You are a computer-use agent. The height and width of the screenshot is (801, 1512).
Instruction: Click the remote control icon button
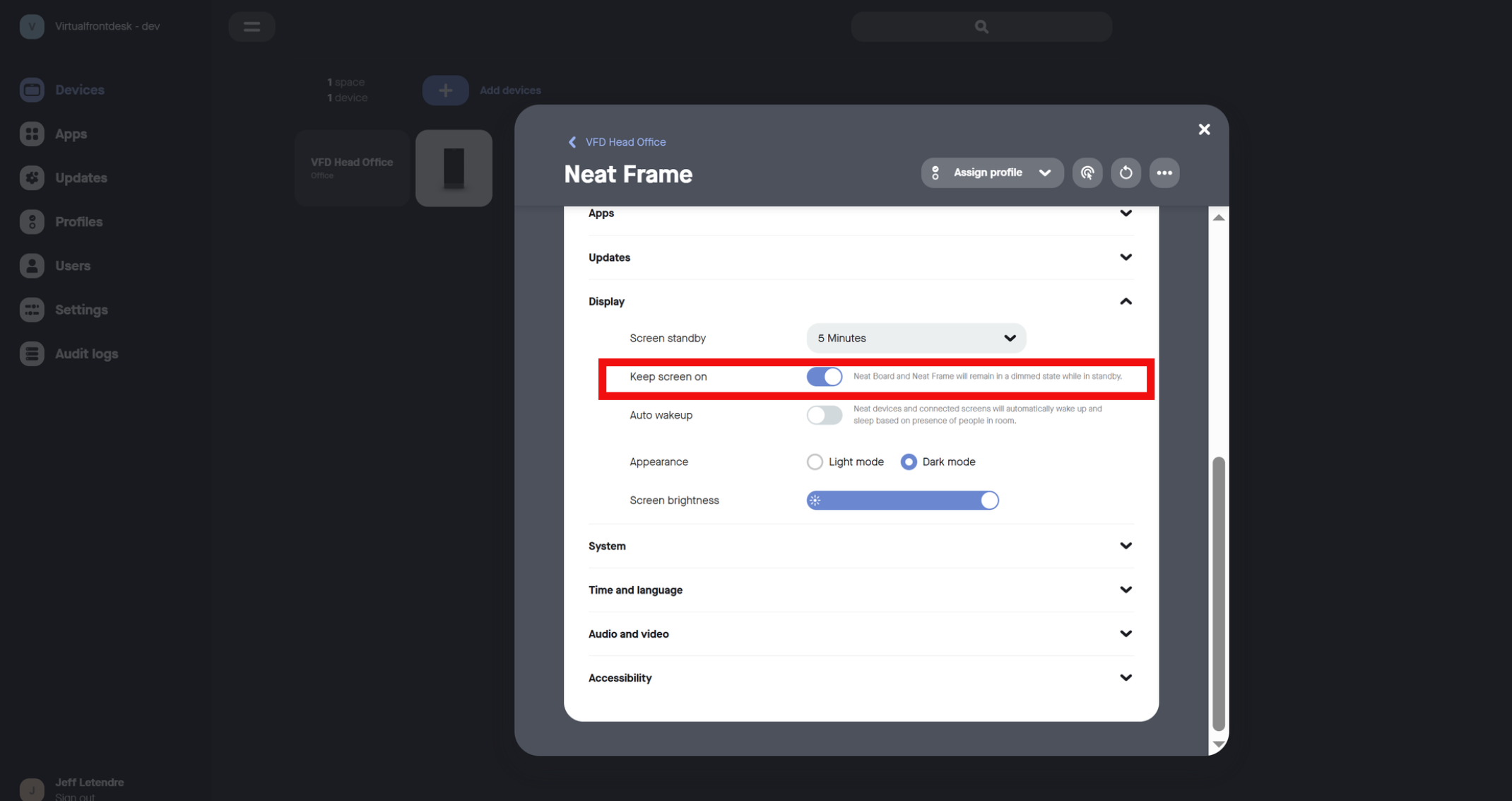coord(1087,173)
